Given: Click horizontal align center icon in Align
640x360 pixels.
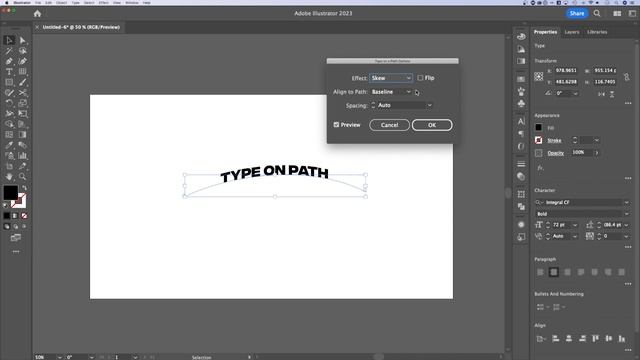Looking at the screenshot, I should coord(569,338).
